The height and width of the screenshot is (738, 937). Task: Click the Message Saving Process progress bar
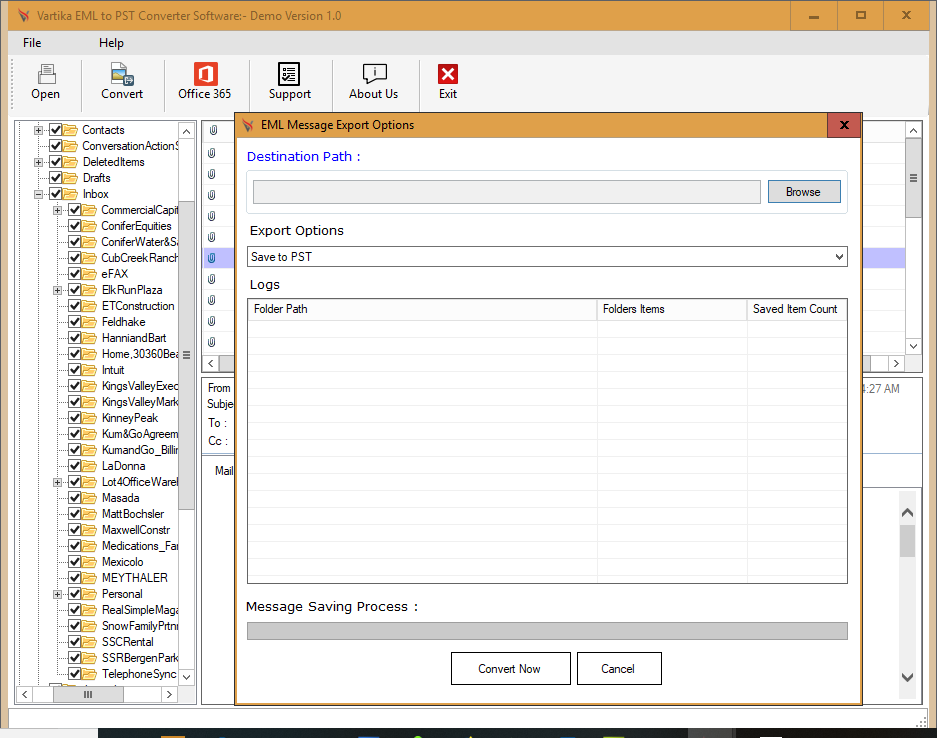point(547,631)
